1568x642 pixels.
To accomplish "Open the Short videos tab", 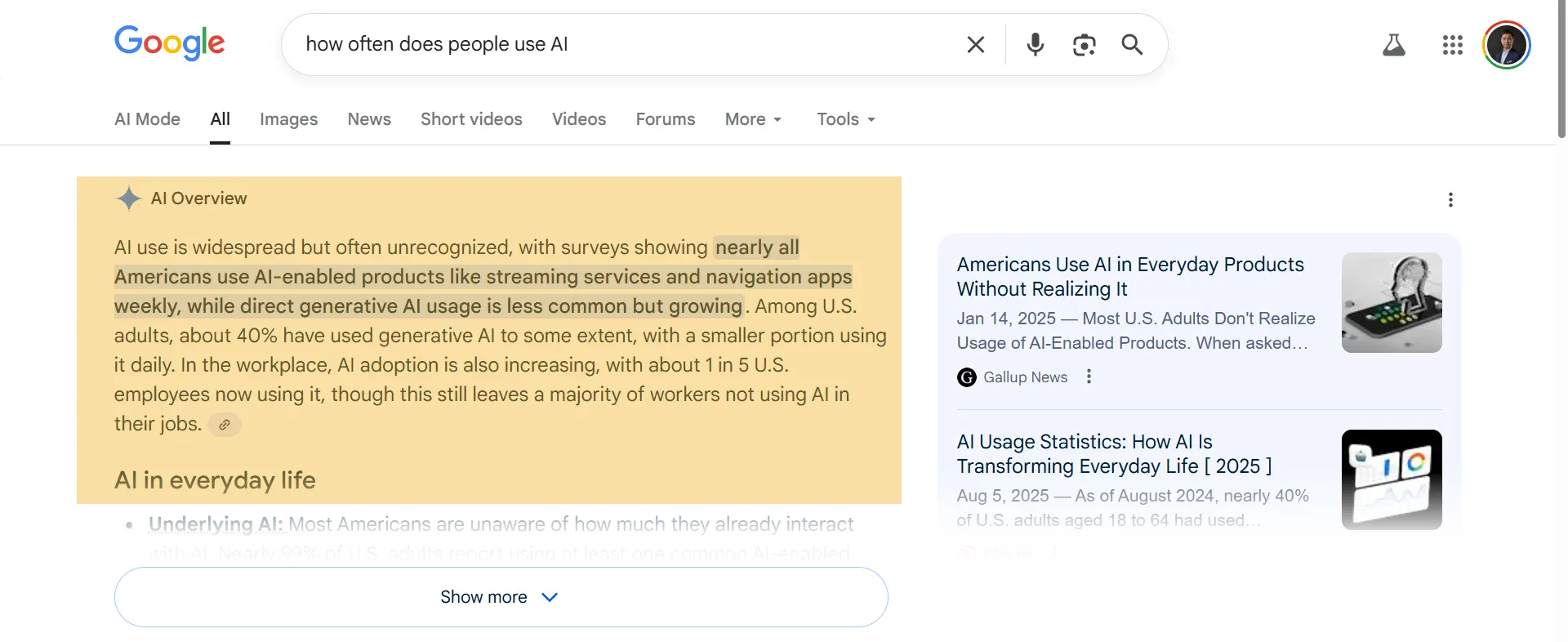I will click(x=471, y=119).
